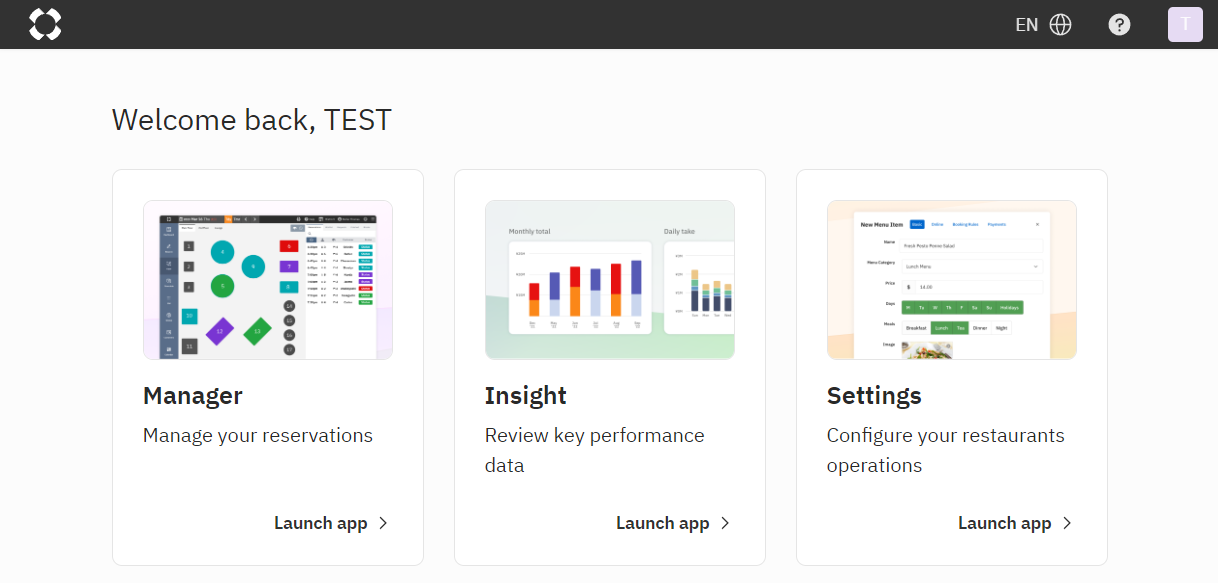Click the Insight bar chart thumbnail

[x=610, y=280]
